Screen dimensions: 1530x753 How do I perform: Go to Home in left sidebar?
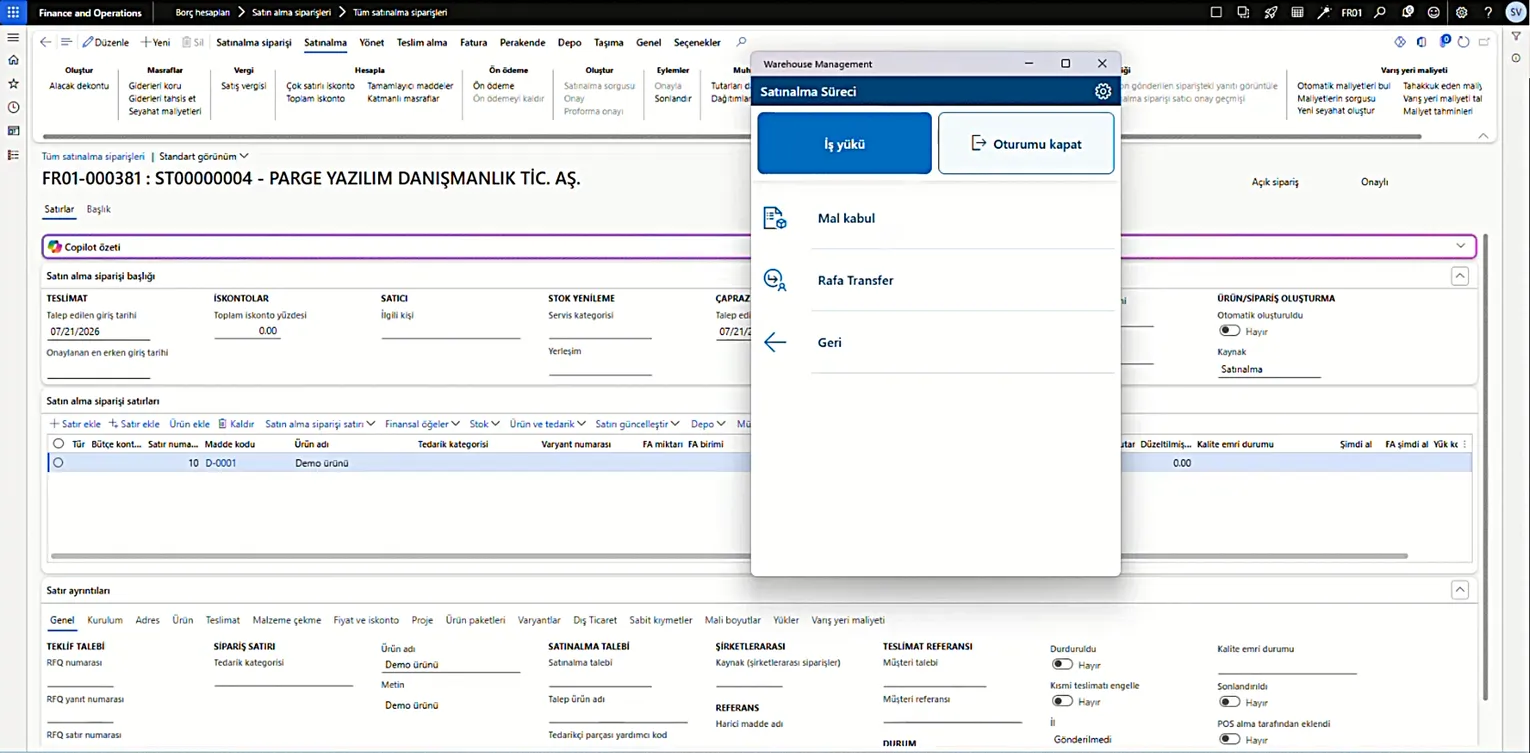coord(13,60)
